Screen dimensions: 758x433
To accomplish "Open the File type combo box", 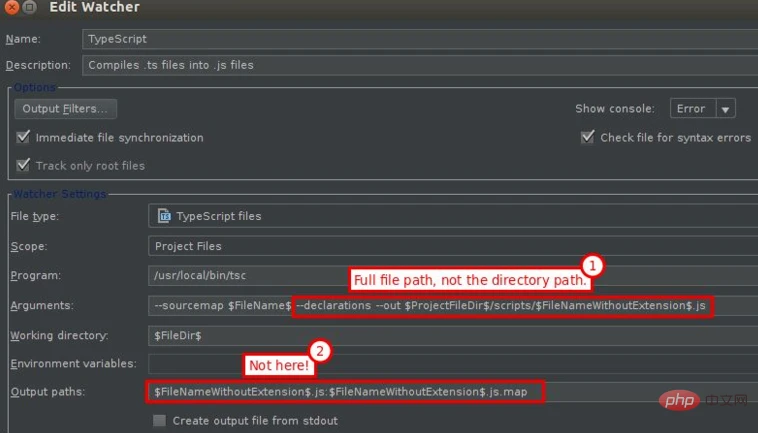I will (452, 216).
